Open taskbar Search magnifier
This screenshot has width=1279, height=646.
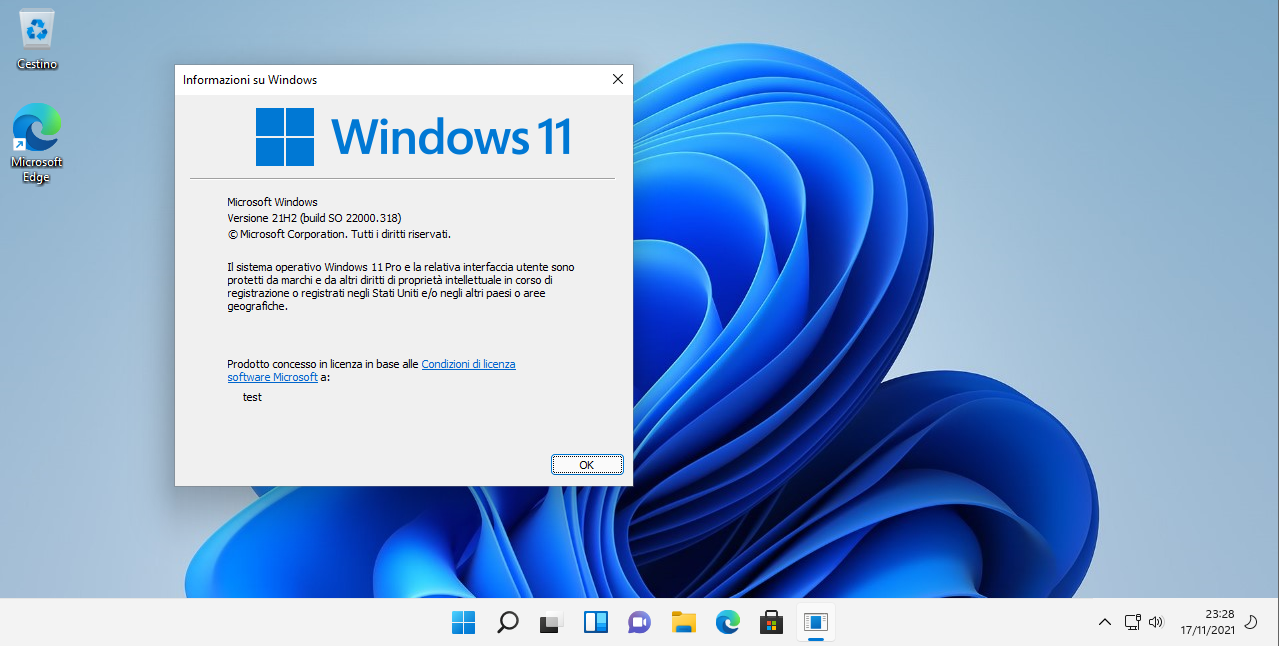[x=507, y=622]
